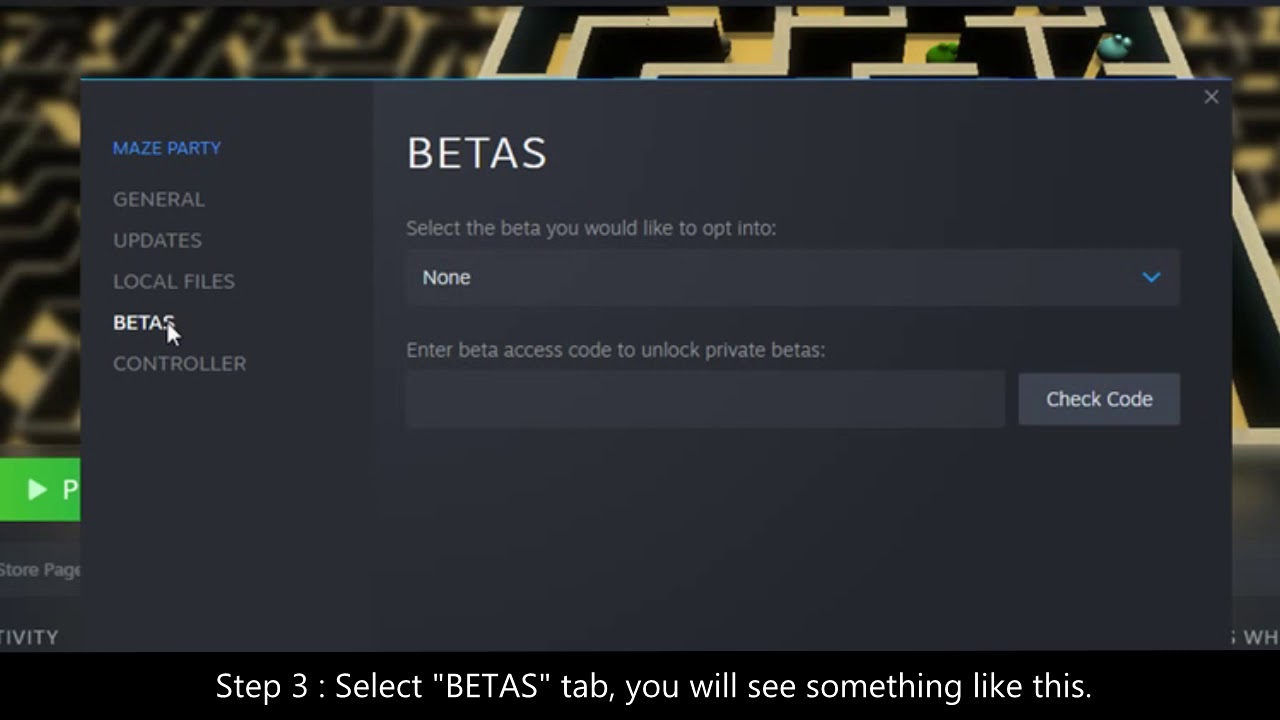The image size is (1280, 720).
Task: Click the teal blob character in banner
Action: click(x=1114, y=45)
